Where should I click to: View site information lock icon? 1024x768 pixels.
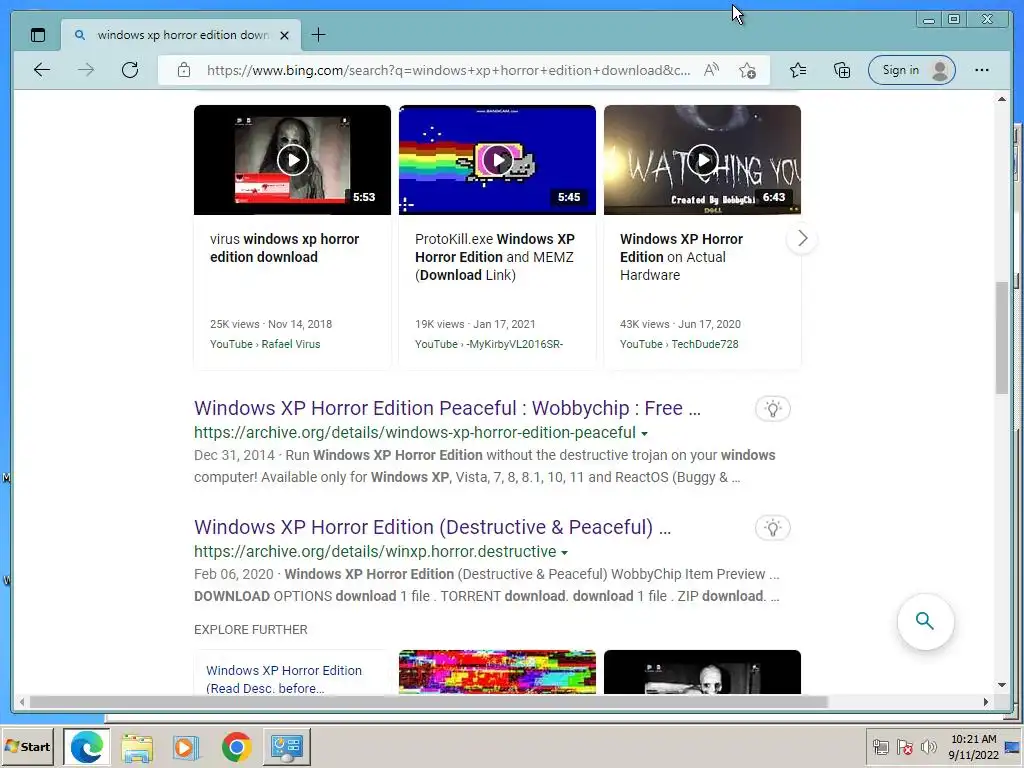click(x=184, y=70)
